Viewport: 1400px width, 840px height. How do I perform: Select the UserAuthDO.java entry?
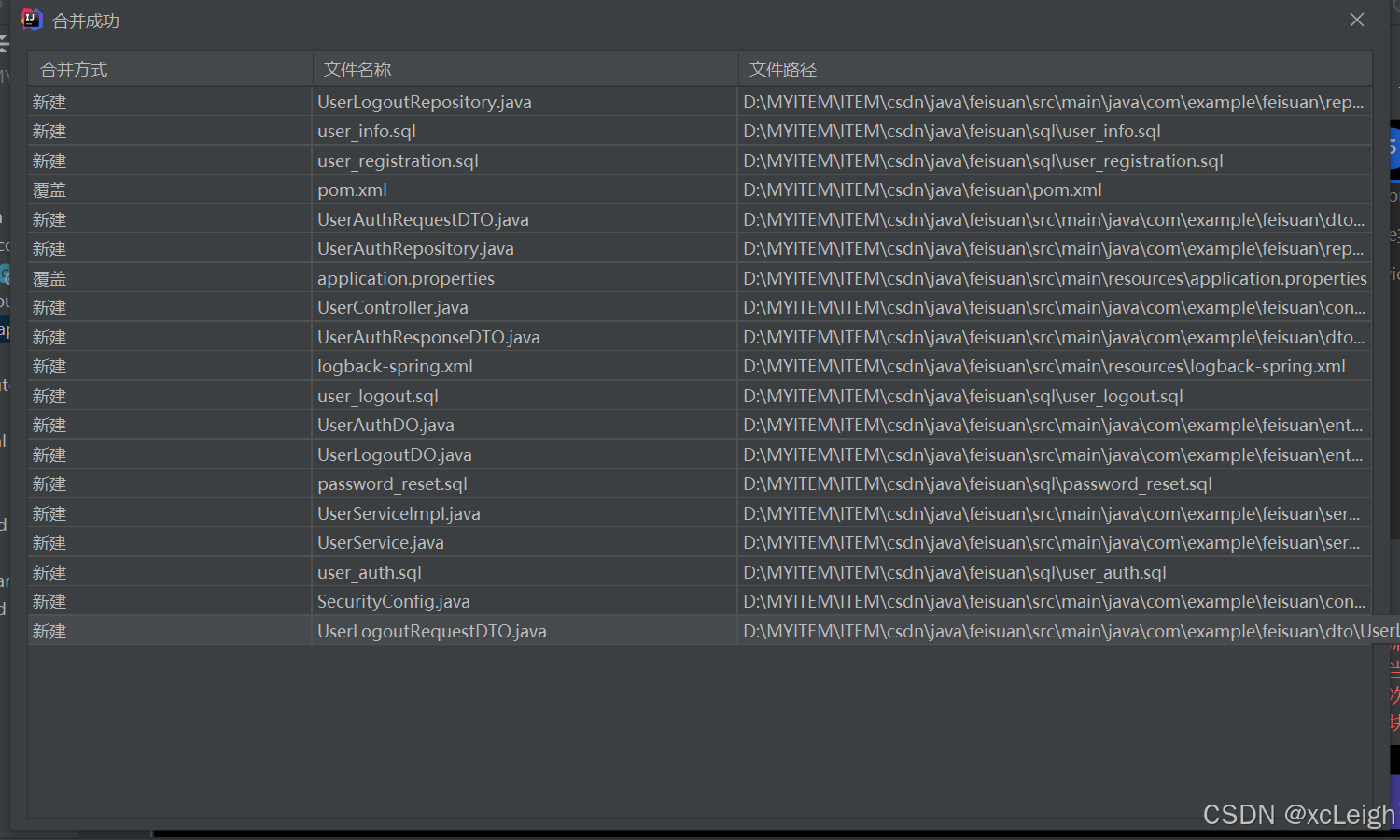pyautogui.click(x=385, y=426)
